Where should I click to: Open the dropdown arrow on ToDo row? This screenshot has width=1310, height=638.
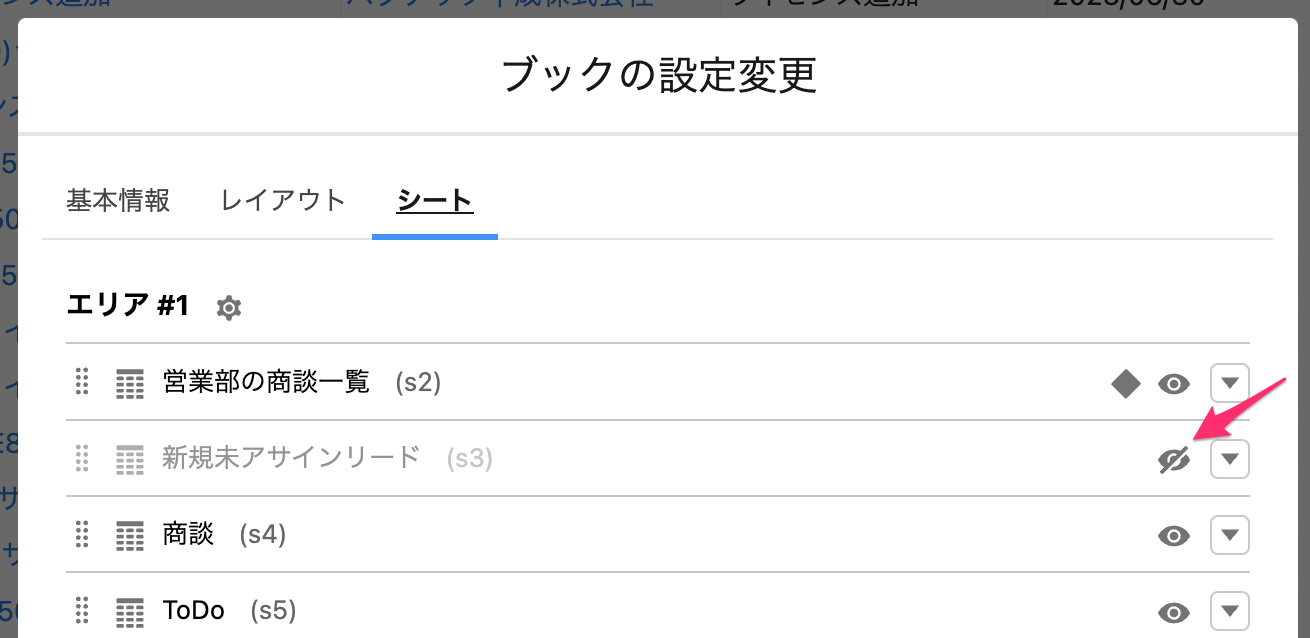click(x=1230, y=611)
